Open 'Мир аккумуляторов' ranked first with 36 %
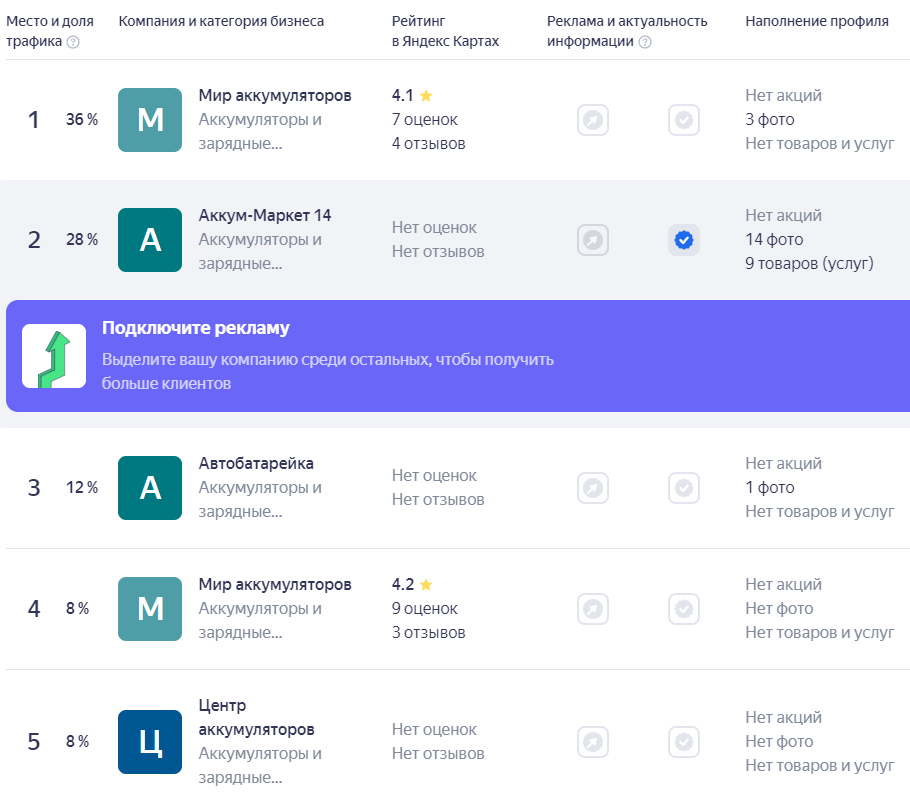This screenshot has width=910, height=809. [x=275, y=96]
